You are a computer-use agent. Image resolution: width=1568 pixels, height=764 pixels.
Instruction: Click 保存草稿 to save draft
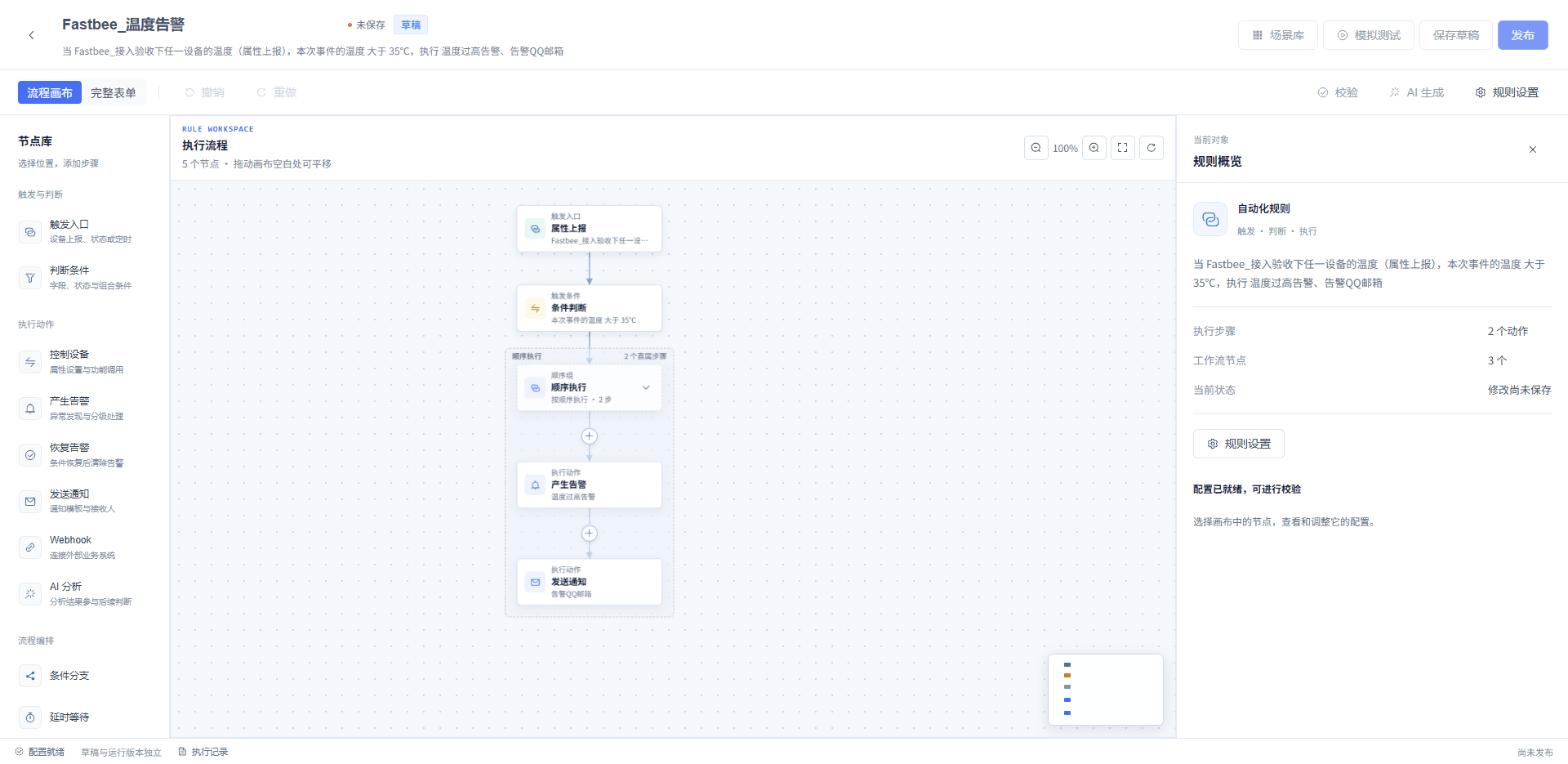click(1455, 35)
